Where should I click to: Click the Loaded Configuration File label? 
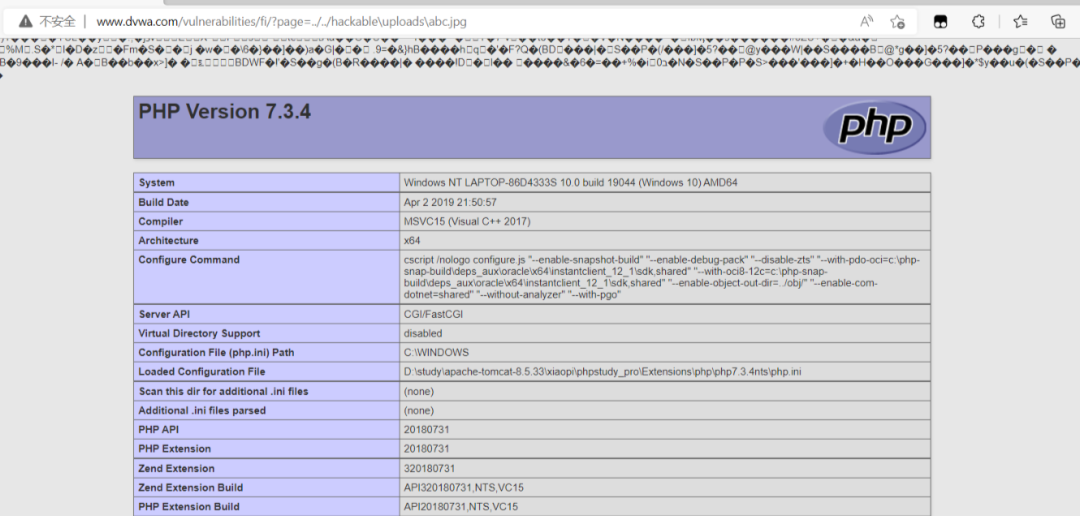coord(202,371)
